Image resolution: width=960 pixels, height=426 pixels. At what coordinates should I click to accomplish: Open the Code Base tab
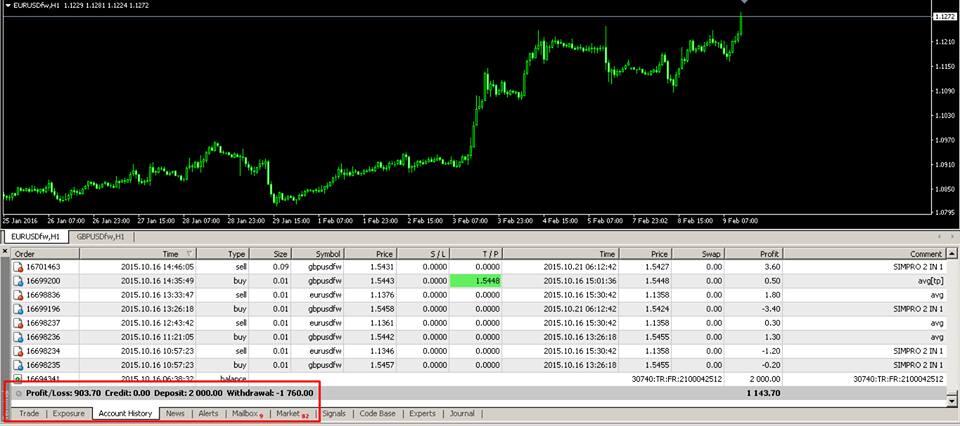click(x=377, y=414)
